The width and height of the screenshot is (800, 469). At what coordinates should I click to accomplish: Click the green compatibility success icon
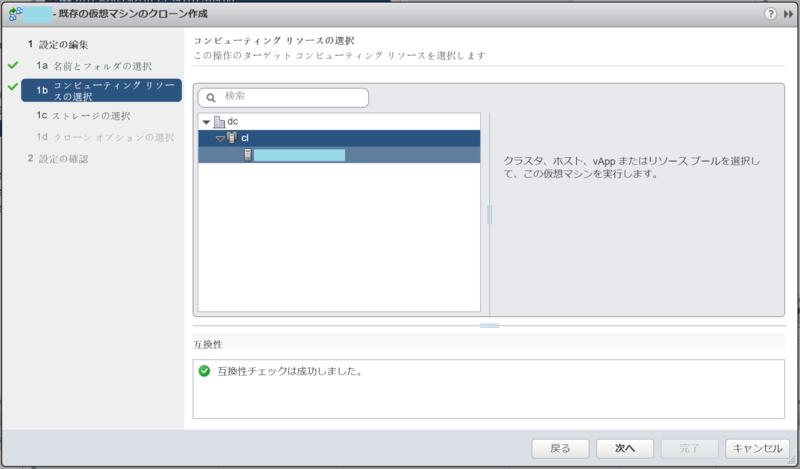[x=204, y=371]
